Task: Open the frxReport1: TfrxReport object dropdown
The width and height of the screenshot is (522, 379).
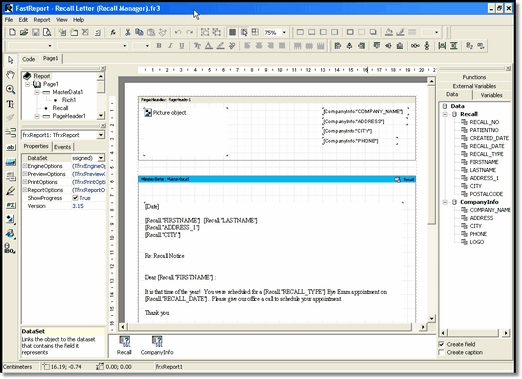Action: point(101,135)
